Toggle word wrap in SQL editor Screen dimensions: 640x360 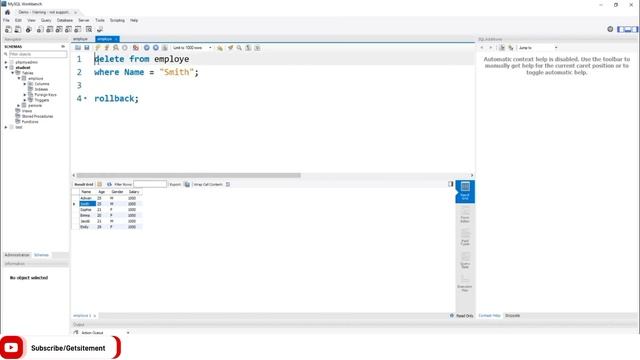pos(257,48)
